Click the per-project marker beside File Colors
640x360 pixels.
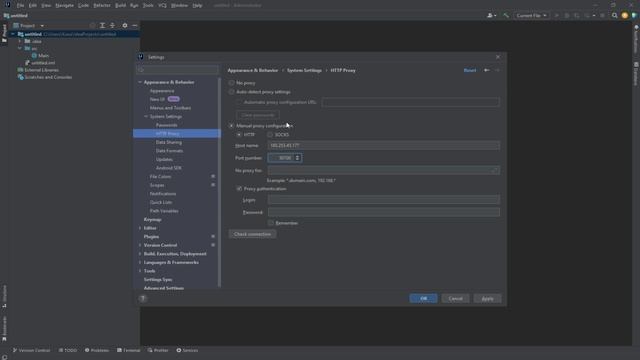[x=213, y=176]
